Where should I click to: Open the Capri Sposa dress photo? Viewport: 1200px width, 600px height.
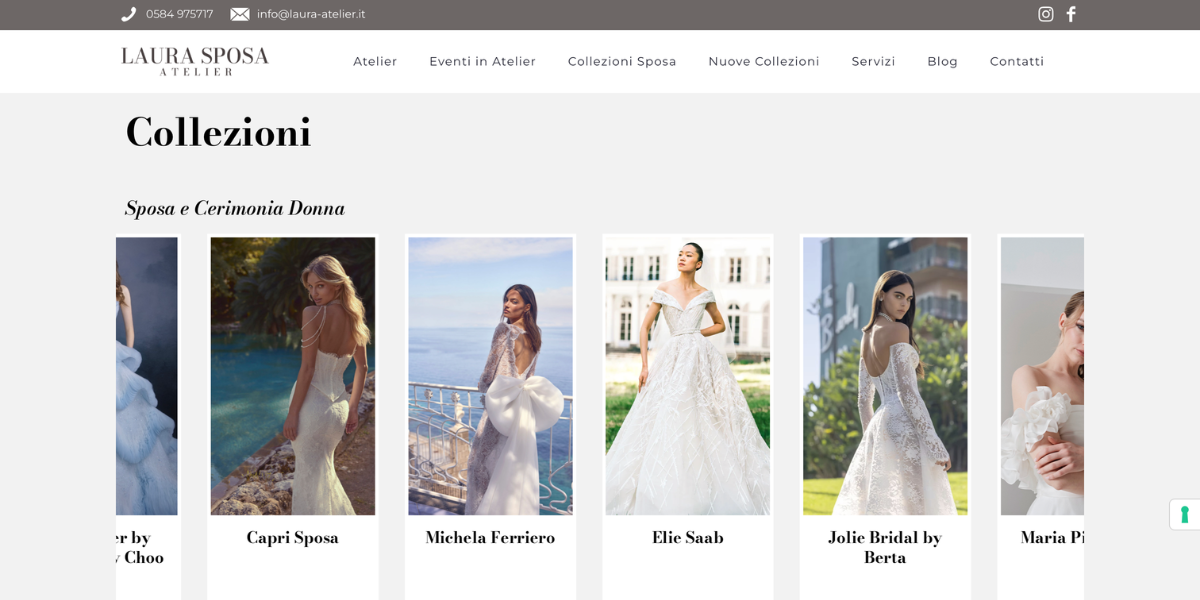(x=293, y=376)
